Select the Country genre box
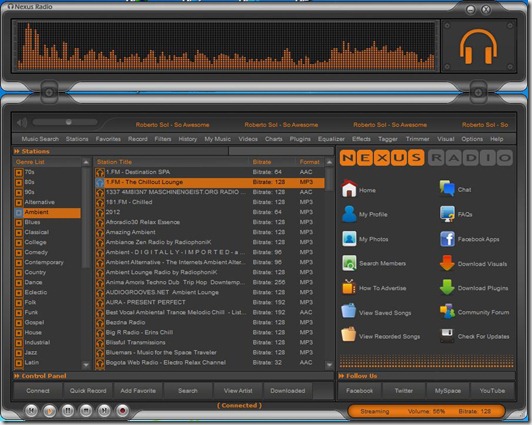This screenshot has width=532, height=425. pyautogui.click(x=19, y=273)
